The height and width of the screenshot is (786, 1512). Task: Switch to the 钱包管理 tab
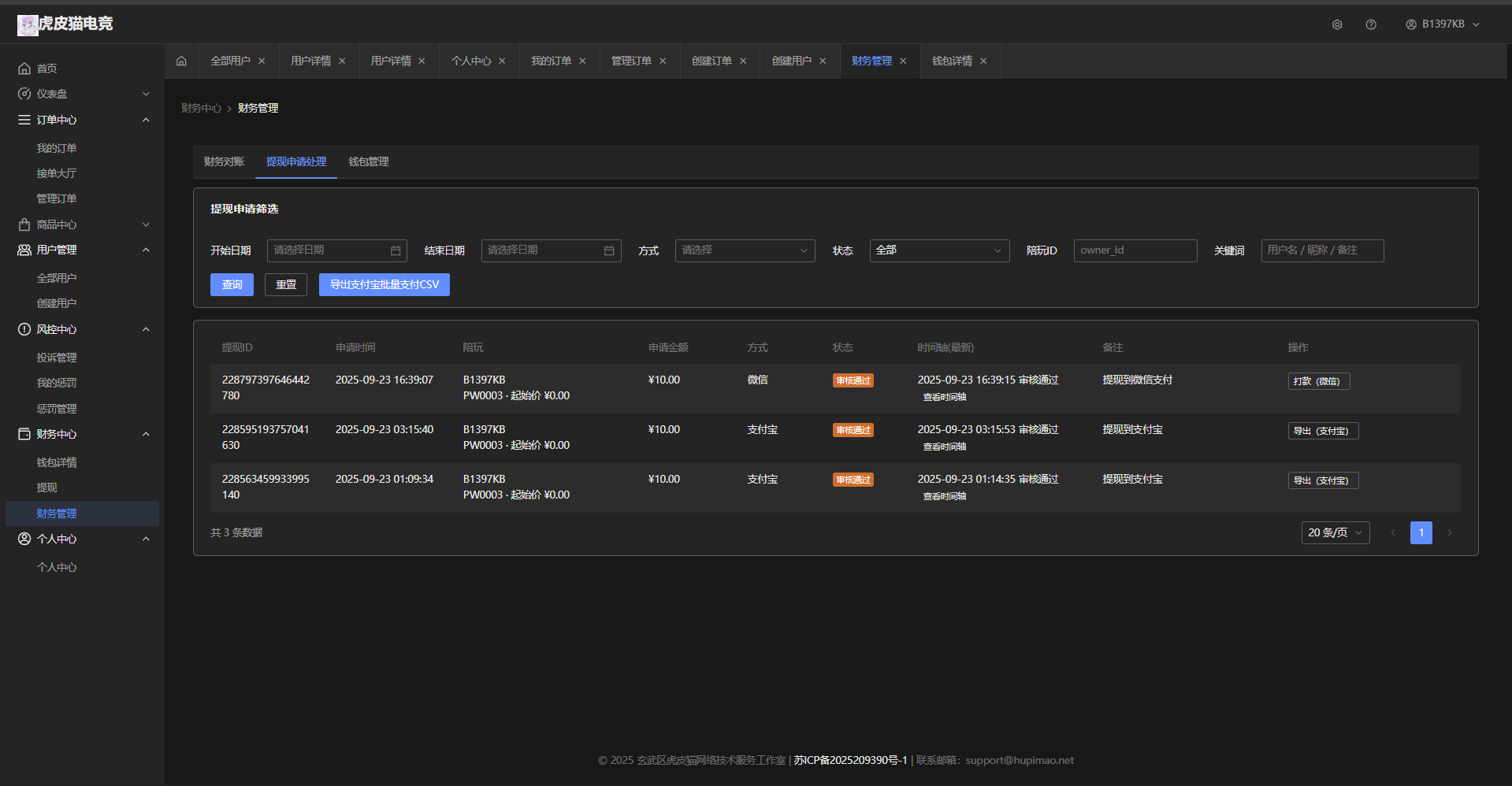(369, 161)
